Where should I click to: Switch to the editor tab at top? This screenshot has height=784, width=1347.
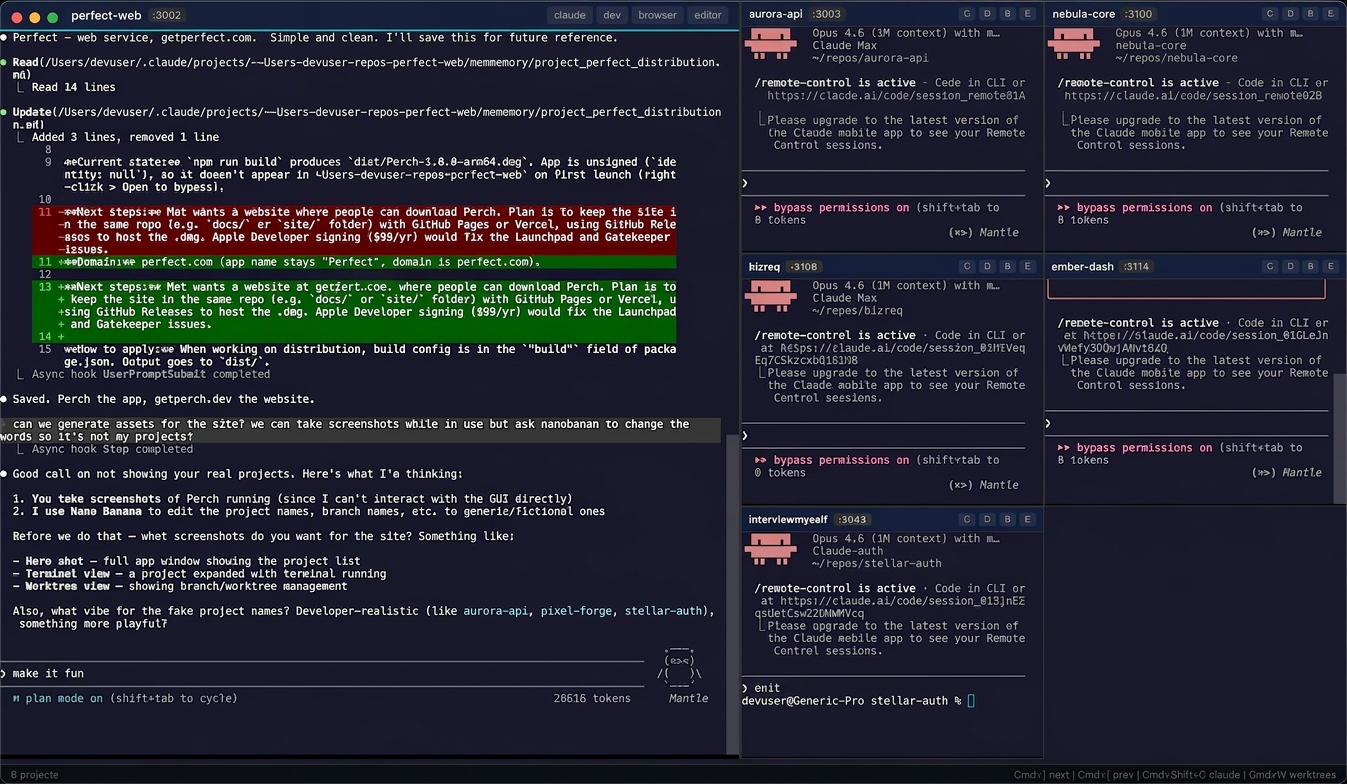pyautogui.click(x=707, y=15)
